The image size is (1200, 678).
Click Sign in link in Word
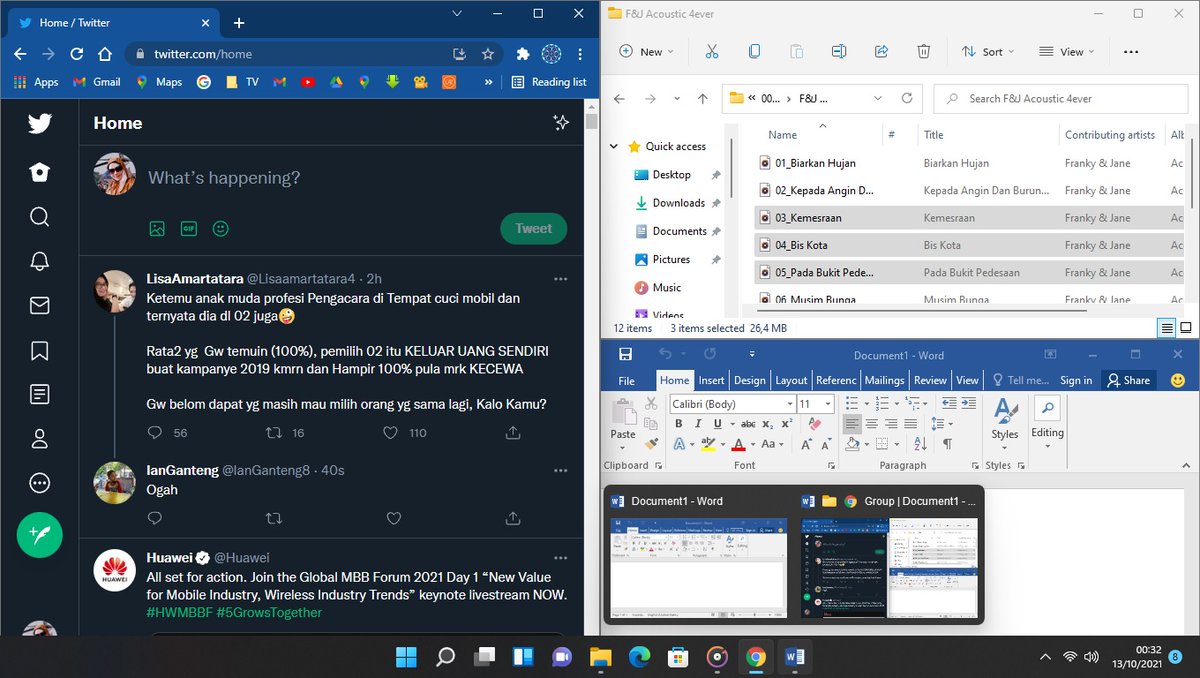1076,380
